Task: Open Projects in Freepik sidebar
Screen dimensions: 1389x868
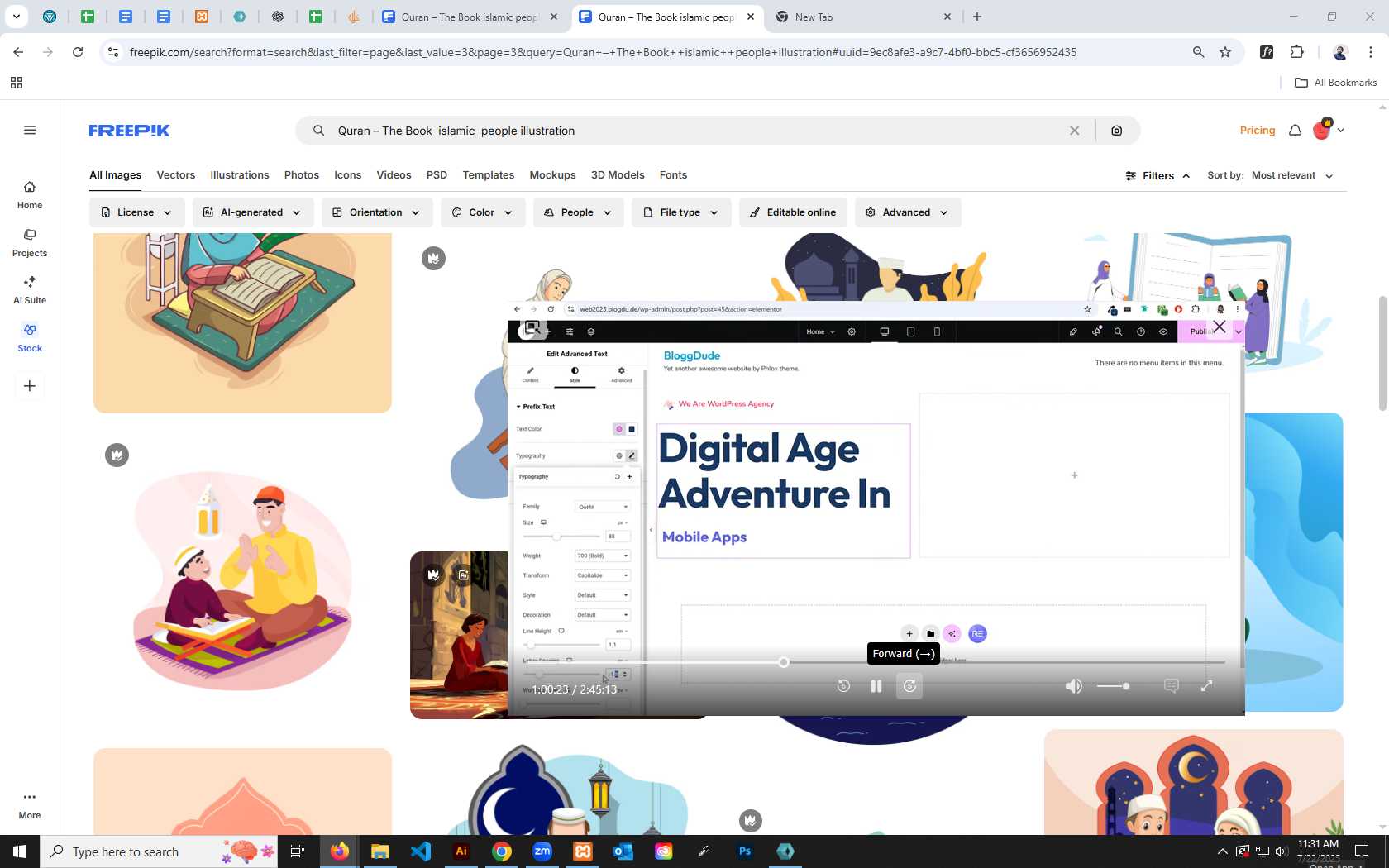Action: (x=30, y=243)
